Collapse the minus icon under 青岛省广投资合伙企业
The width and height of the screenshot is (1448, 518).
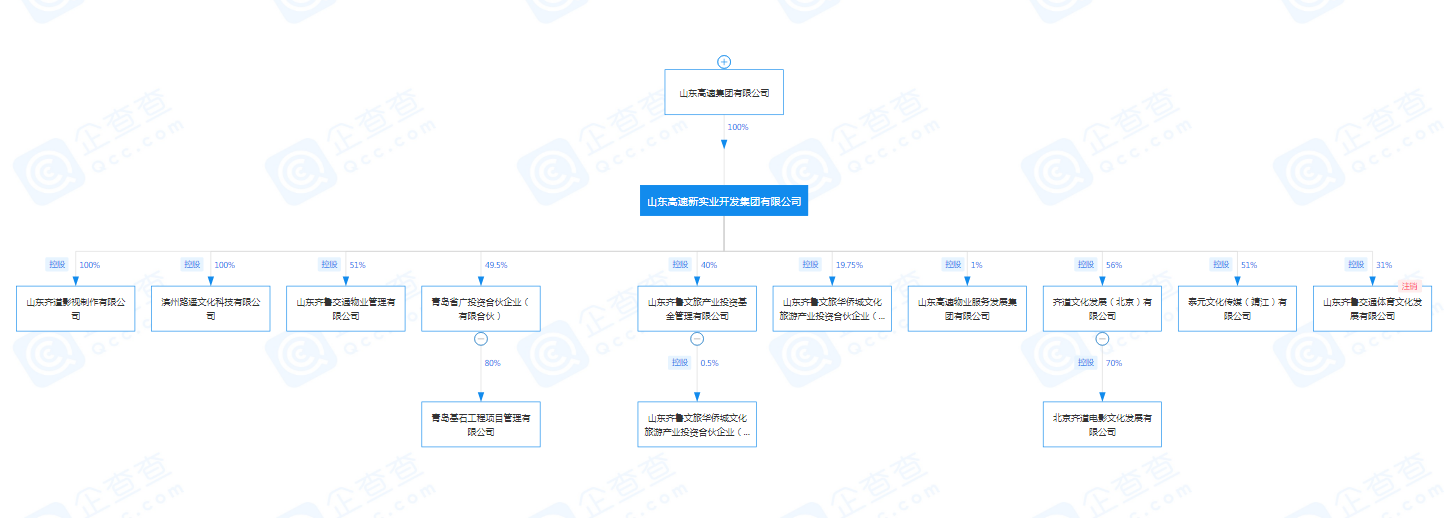click(x=480, y=339)
